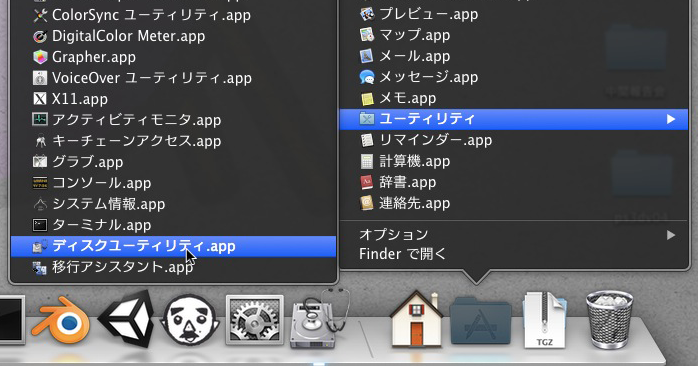Expand the ユーティリティ submenu arrow
The width and height of the screenshot is (698, 366).
click(671, 119)
